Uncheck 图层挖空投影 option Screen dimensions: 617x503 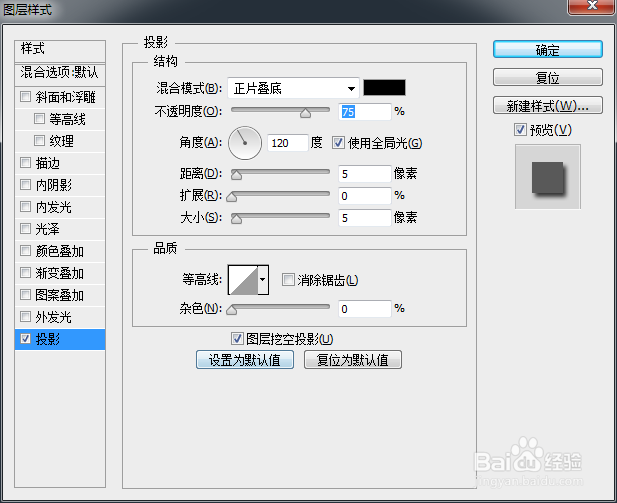click(237, 338)
